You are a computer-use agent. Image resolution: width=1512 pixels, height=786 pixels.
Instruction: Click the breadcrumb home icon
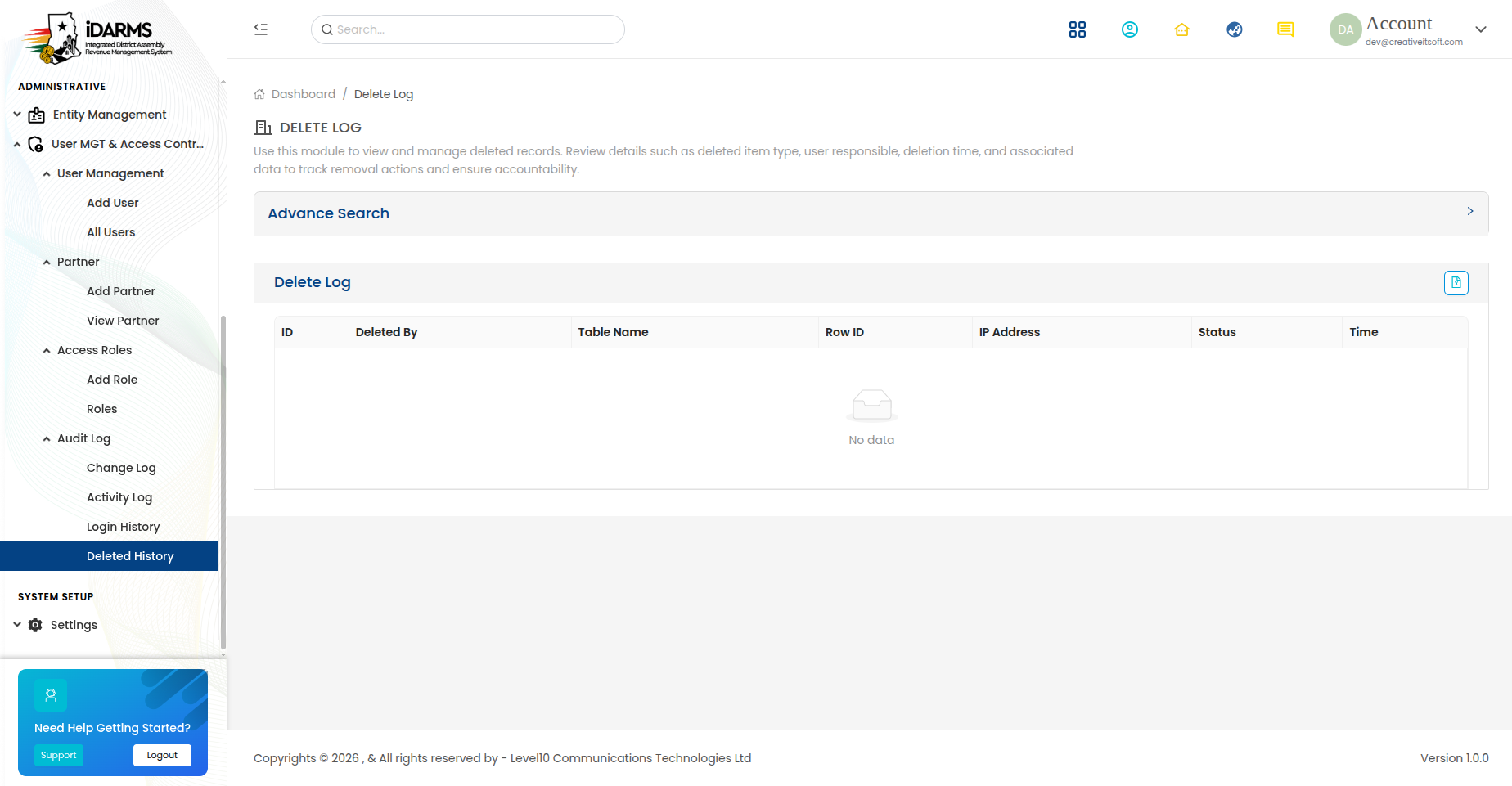tap(259, 94)
